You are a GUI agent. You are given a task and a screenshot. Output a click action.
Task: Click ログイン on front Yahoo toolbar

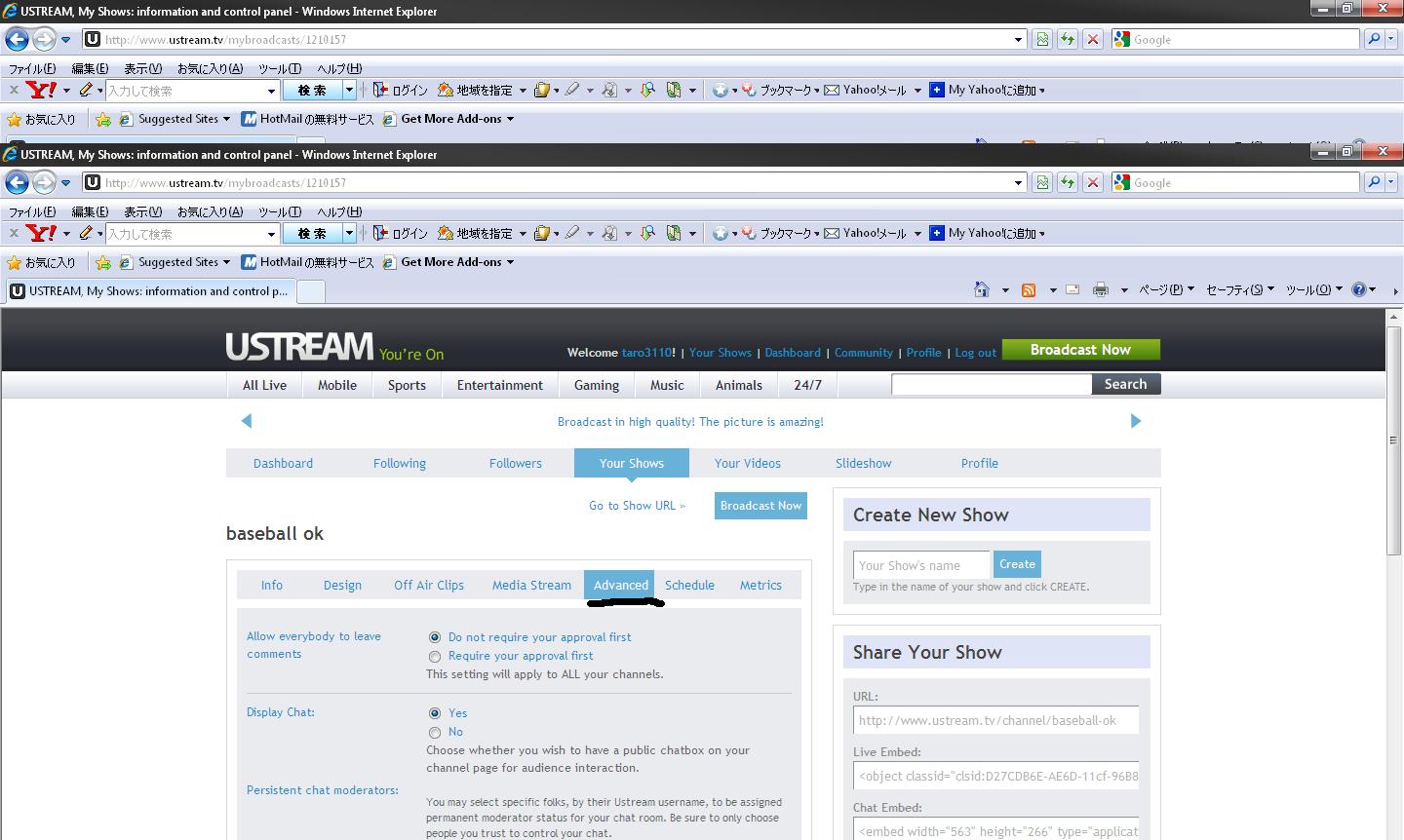(x=401, y=233)
